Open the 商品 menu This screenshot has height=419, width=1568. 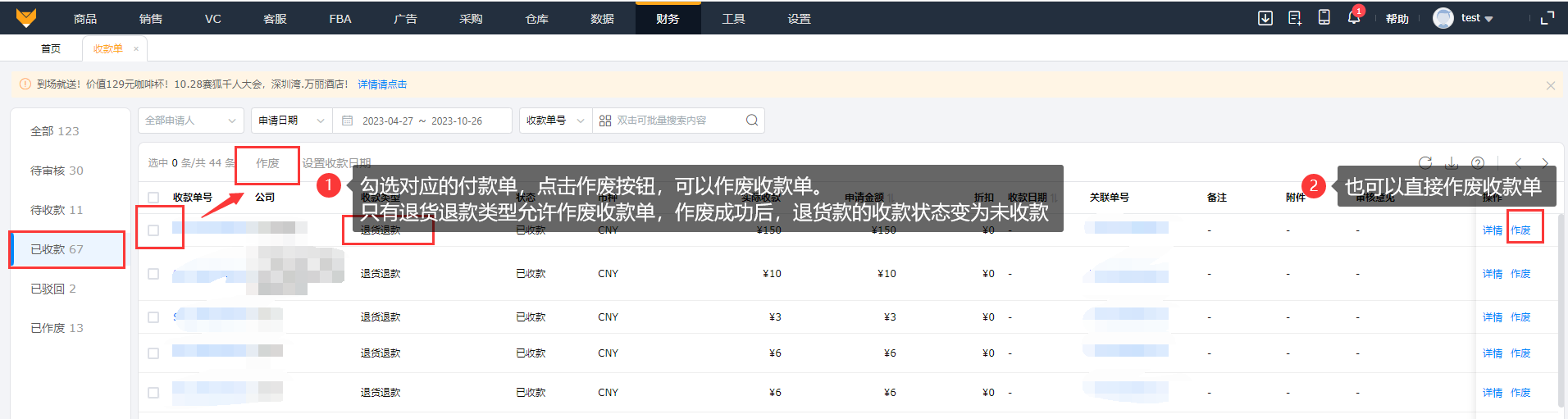85,19
